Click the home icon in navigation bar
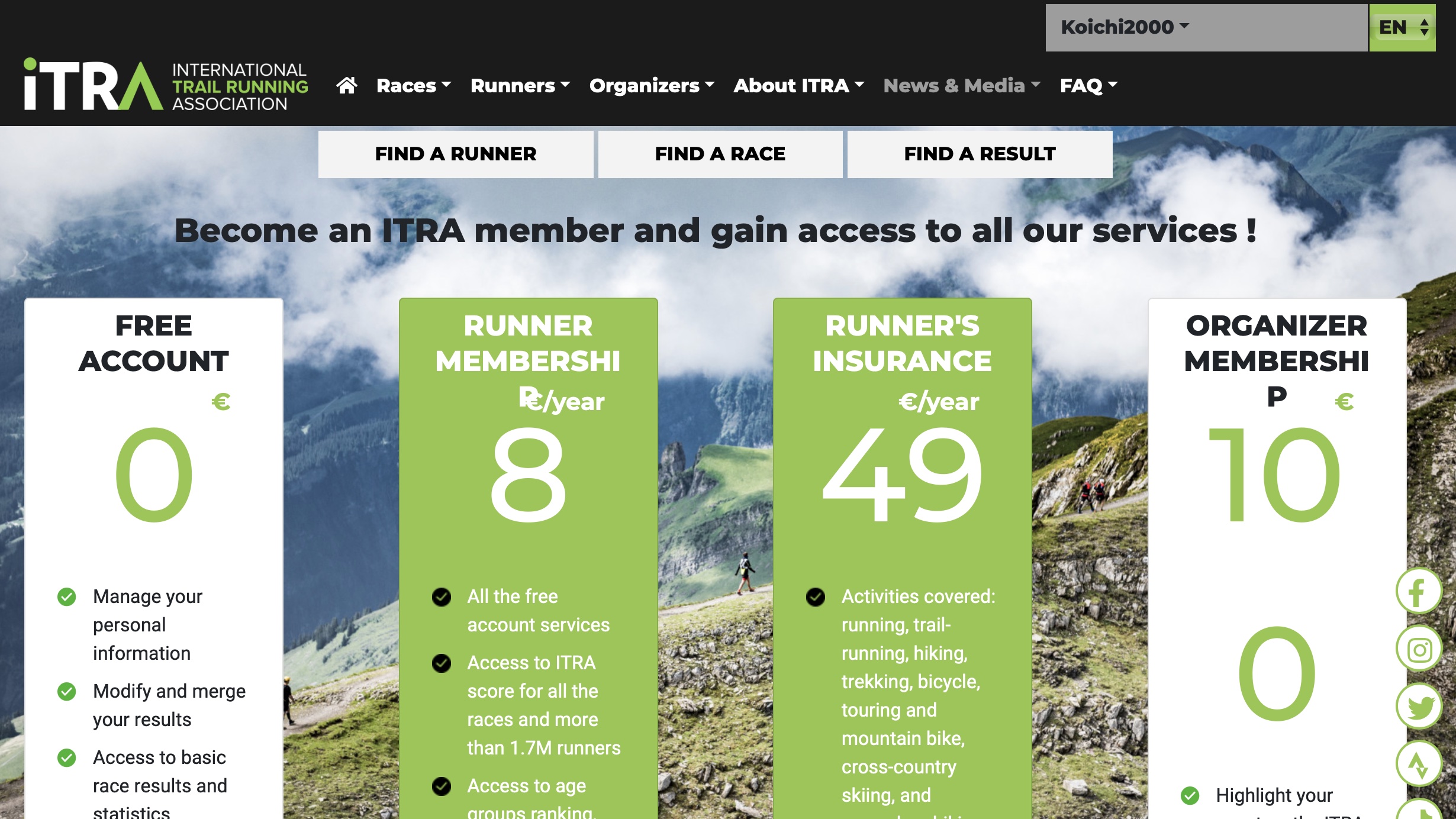Viewport: 1456px width, 819px height. 347,86
